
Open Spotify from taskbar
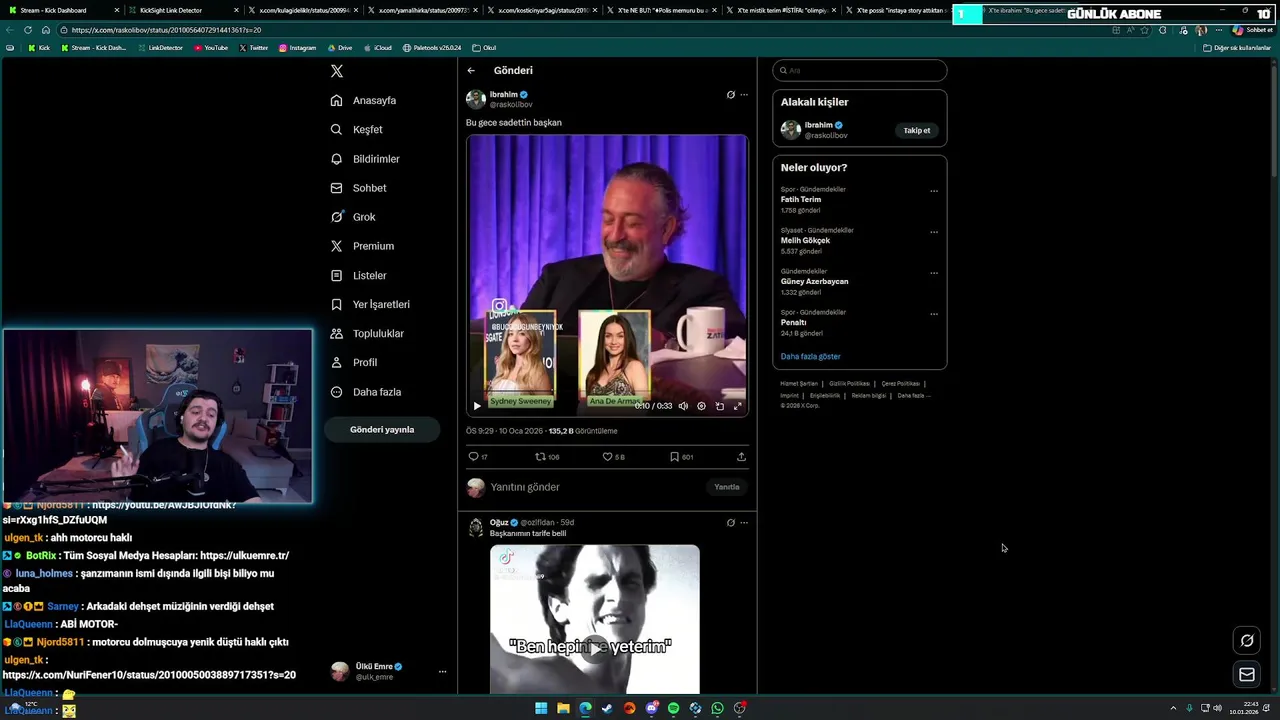click(673, 708)
